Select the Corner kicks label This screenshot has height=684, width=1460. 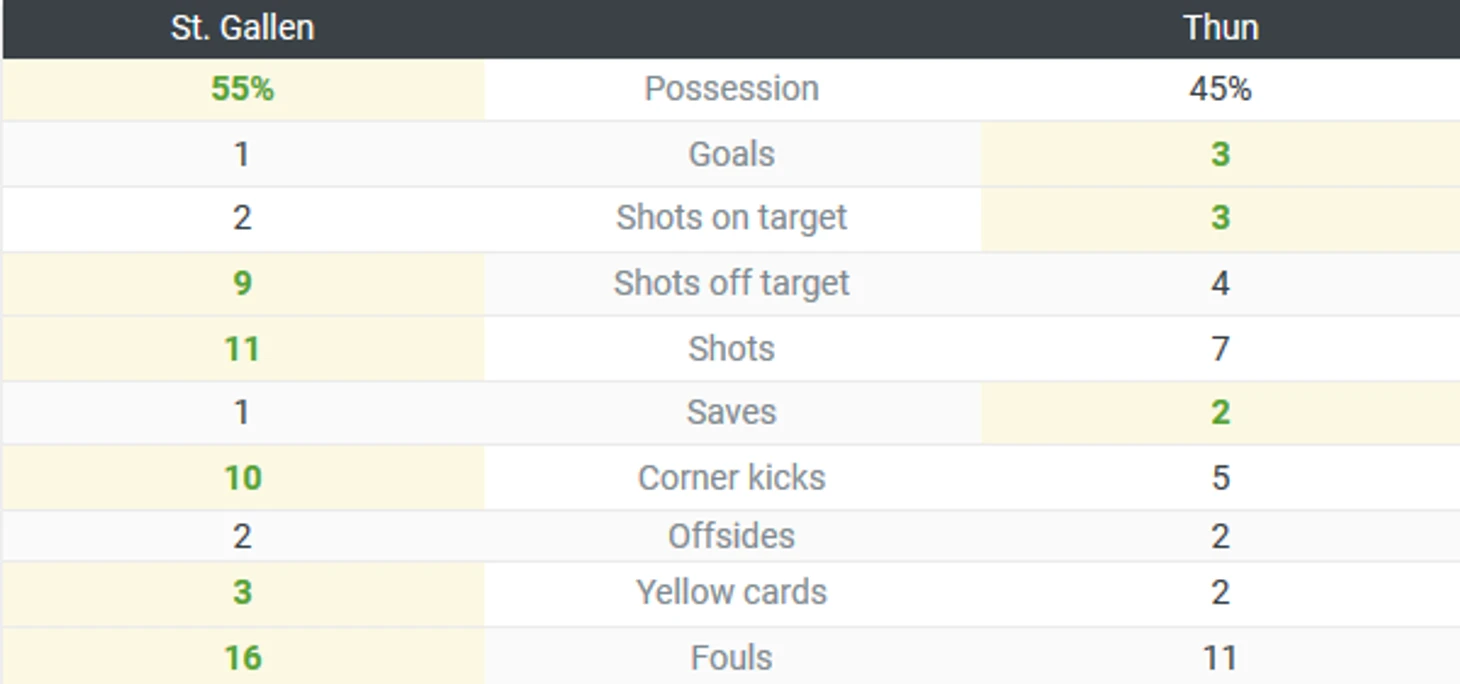pyautogui.click(x=731, y=478)
